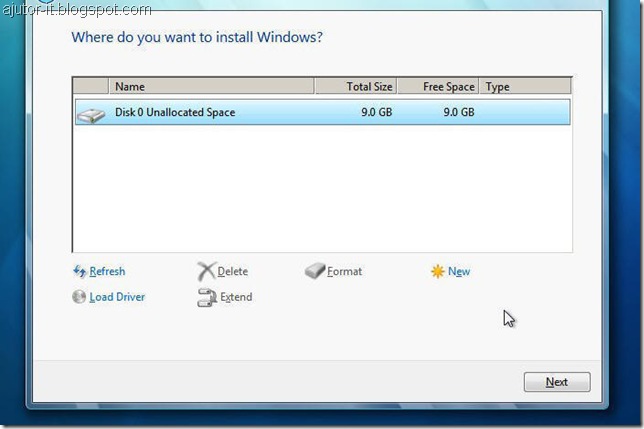Click the New partition link
The width and height of the screenshot is (644, 429).
click(x=459, y=271)
